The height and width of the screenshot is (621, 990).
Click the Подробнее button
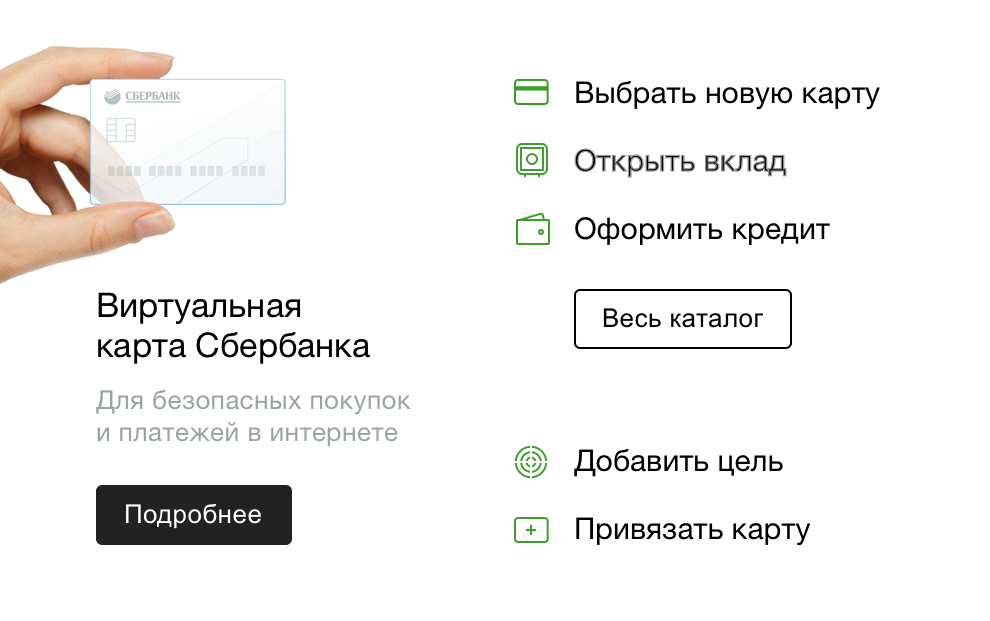click(x=194, y=515)
